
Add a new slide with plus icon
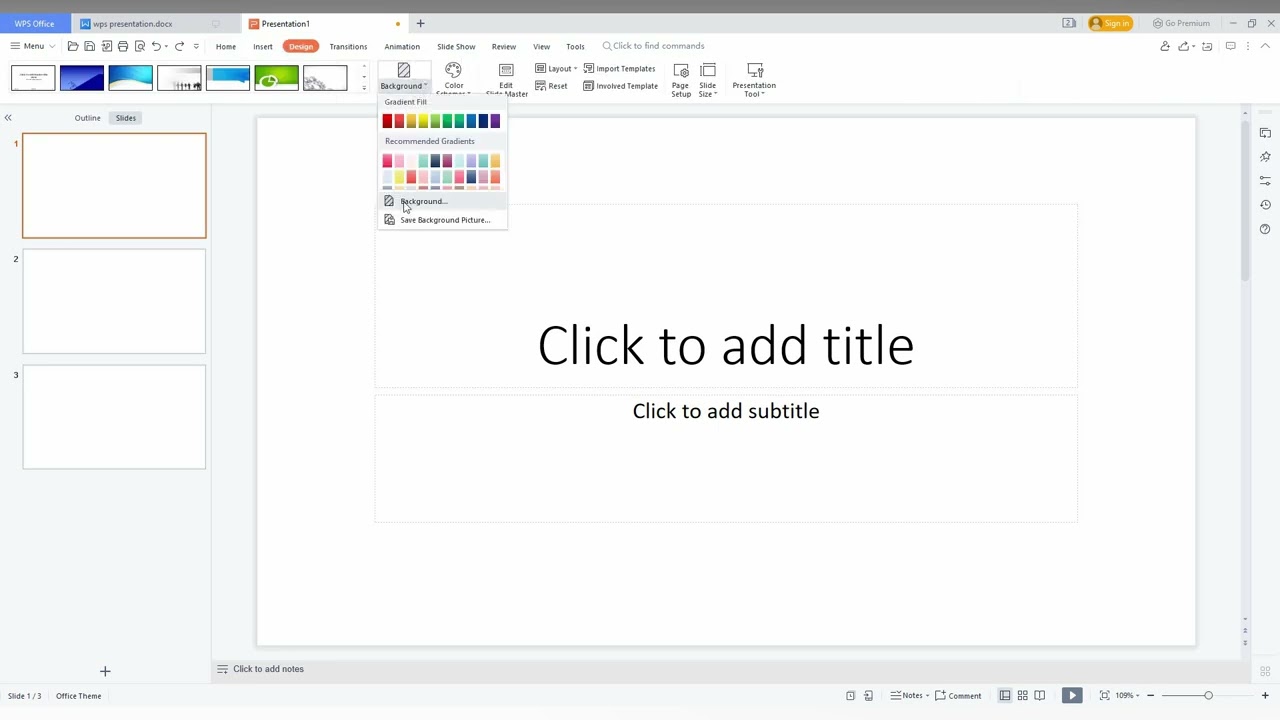point(105,671)
